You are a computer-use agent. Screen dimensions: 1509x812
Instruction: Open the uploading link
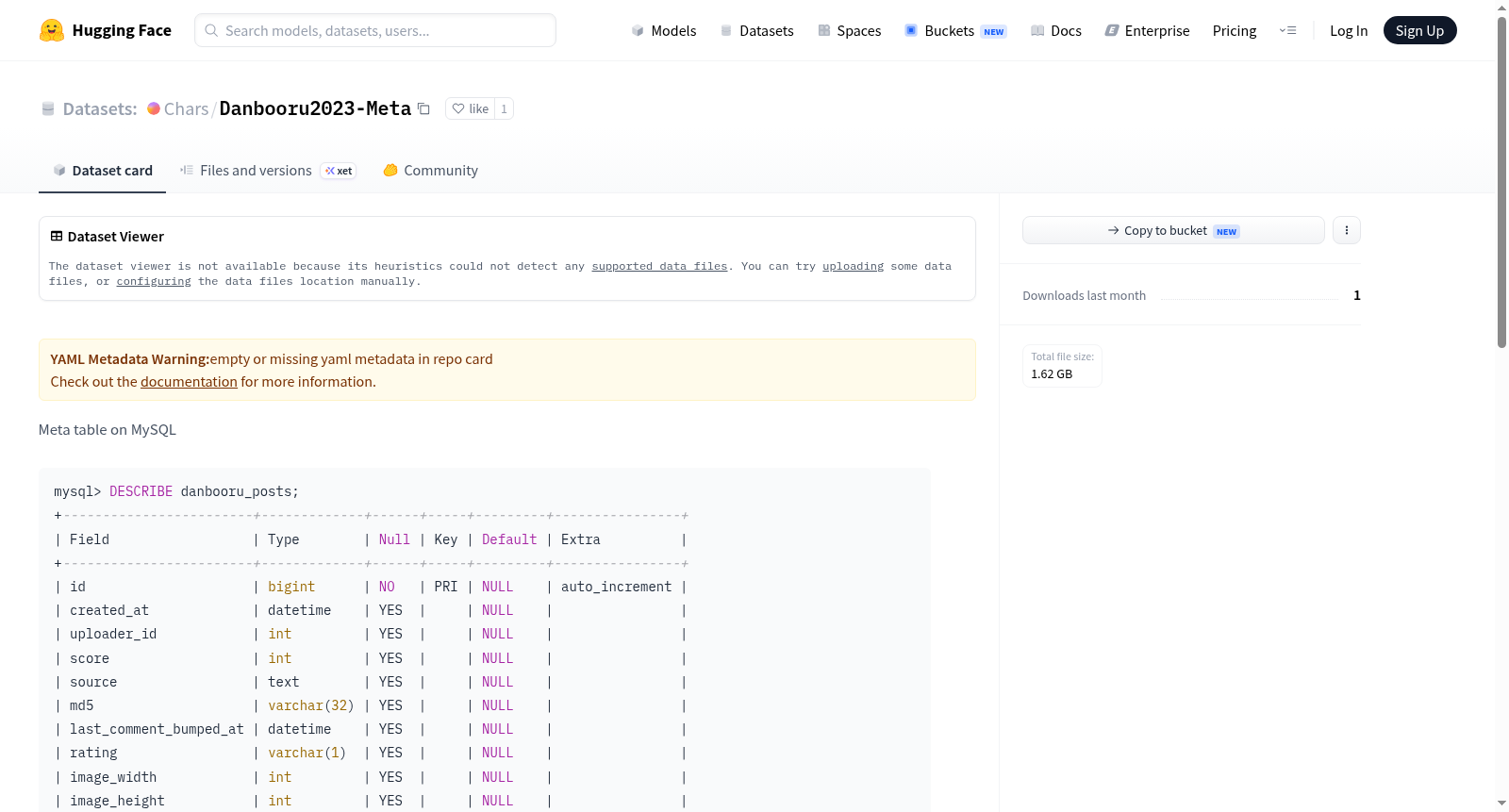coord(853,266)
